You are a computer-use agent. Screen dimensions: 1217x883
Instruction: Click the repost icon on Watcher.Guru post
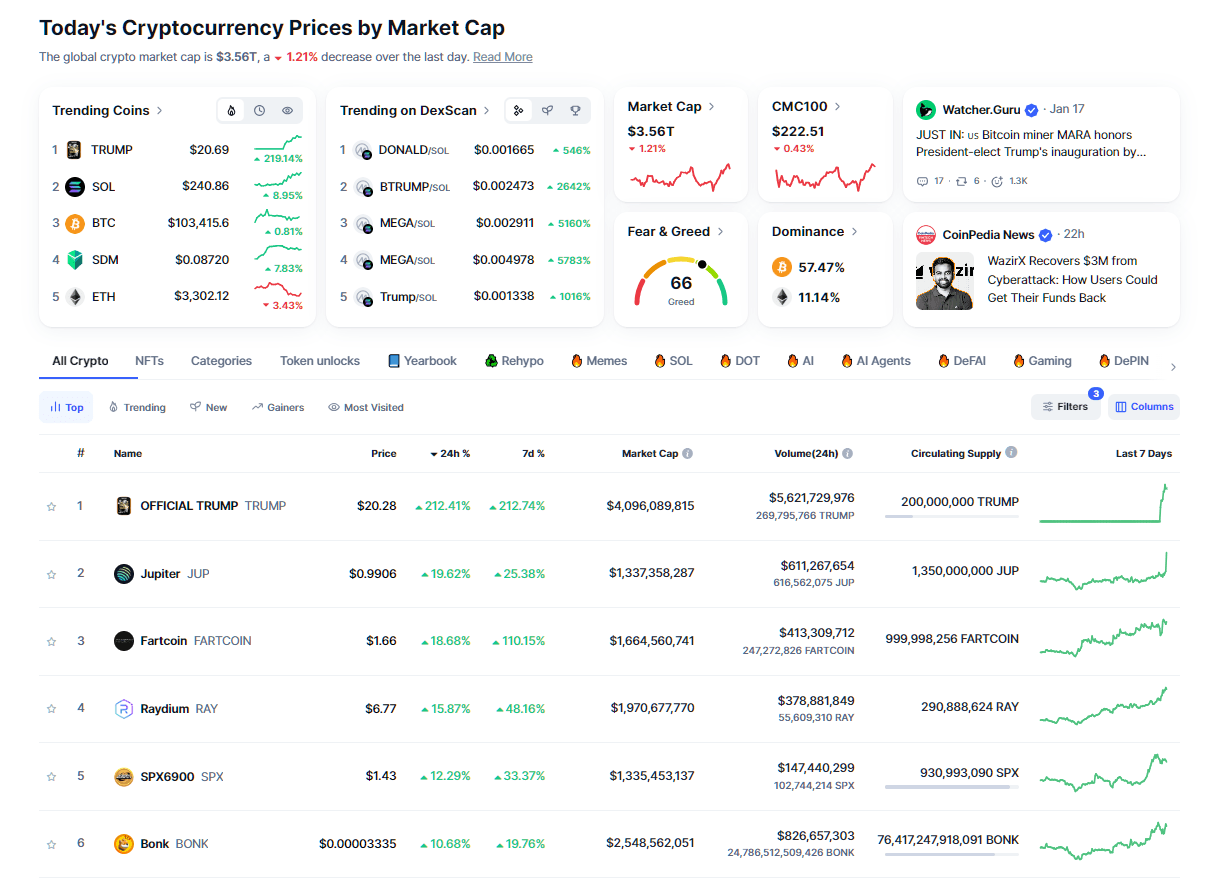pos(962,181)
